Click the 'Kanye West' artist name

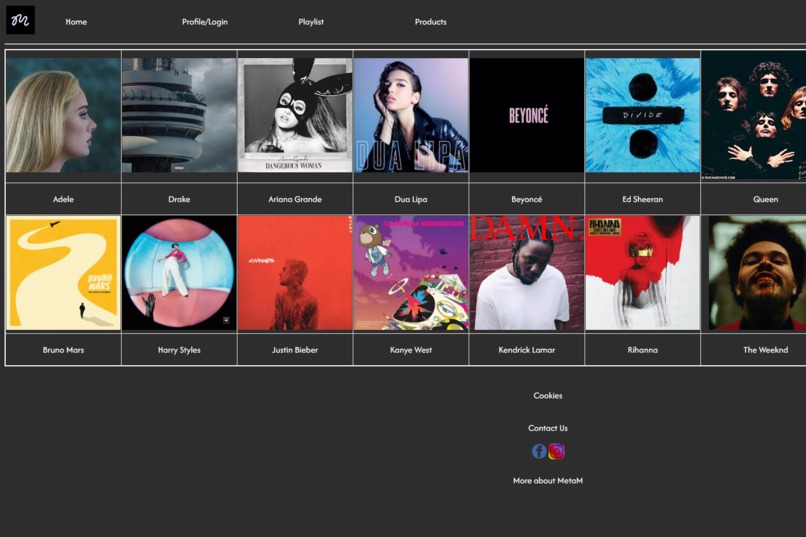(x=411, y=350)
